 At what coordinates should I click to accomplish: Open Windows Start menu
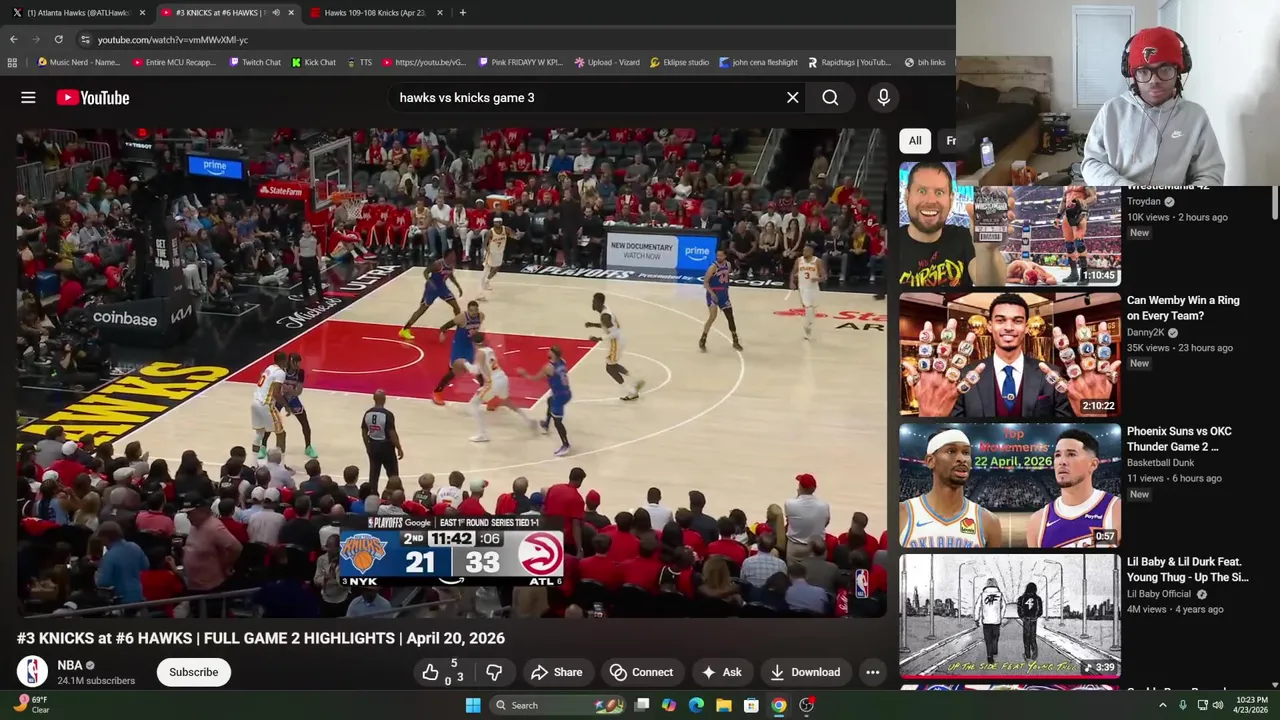[x=473, y=705]
